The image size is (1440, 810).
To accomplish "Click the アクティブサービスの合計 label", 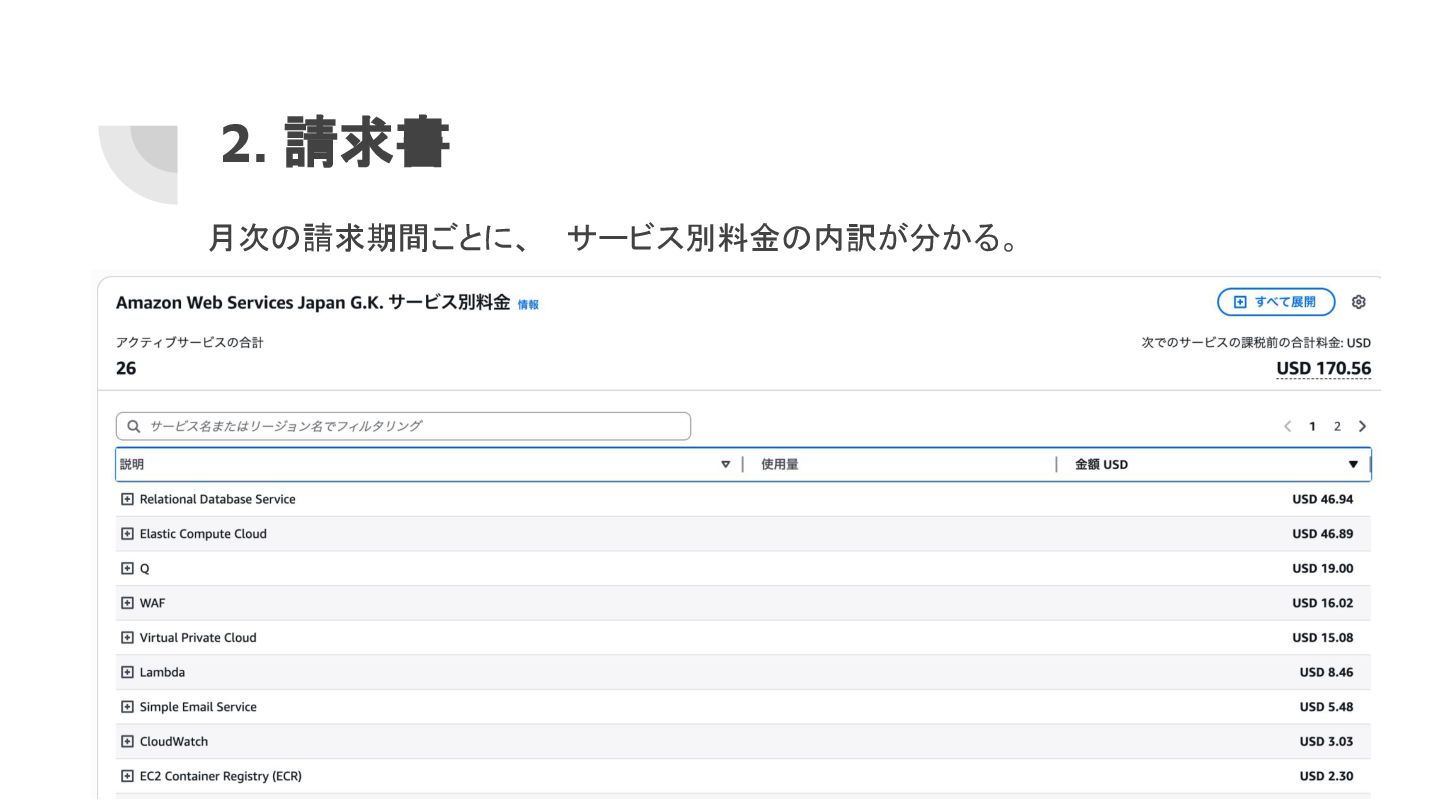I will [x=190, y=343].
